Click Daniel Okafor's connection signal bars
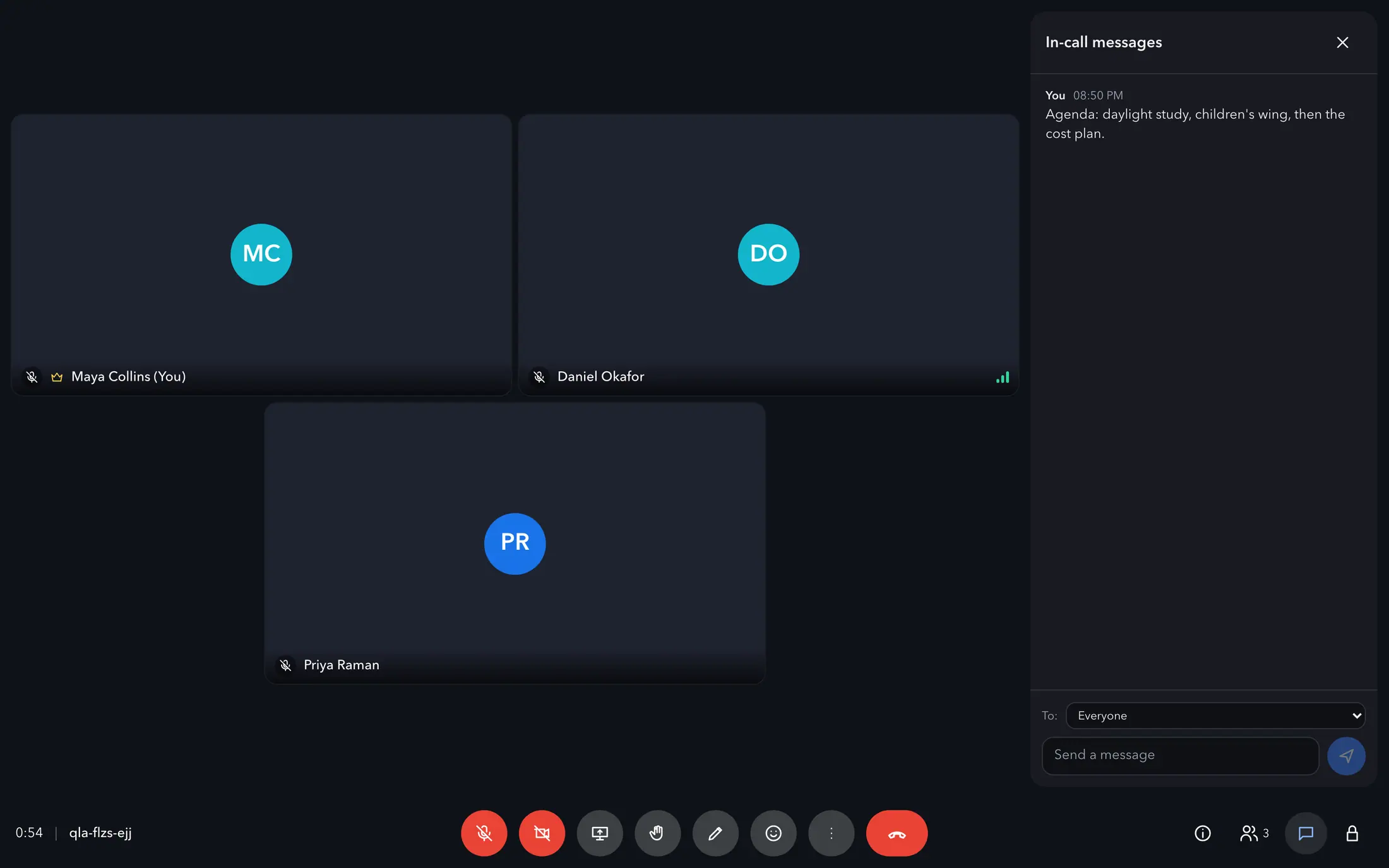This screenshot has height=868, width=1389. (1003, 377)
